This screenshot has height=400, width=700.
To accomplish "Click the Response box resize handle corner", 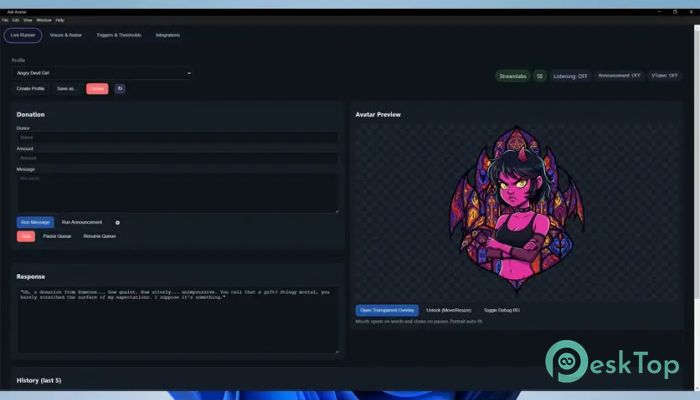I will coord(337,352).
